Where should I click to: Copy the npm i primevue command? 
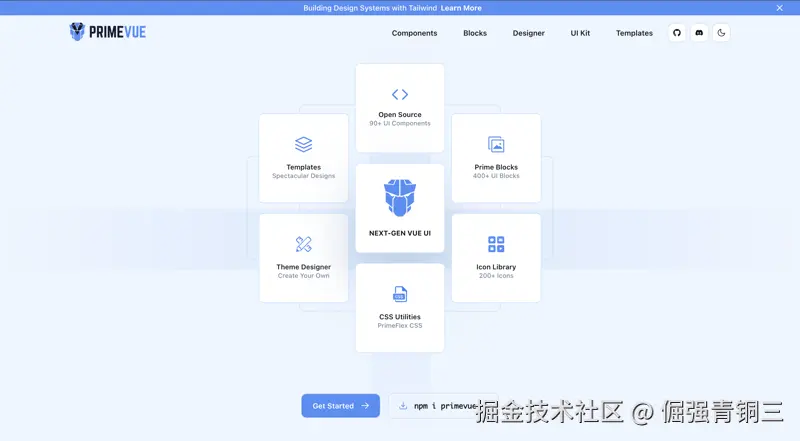[445, 406]
